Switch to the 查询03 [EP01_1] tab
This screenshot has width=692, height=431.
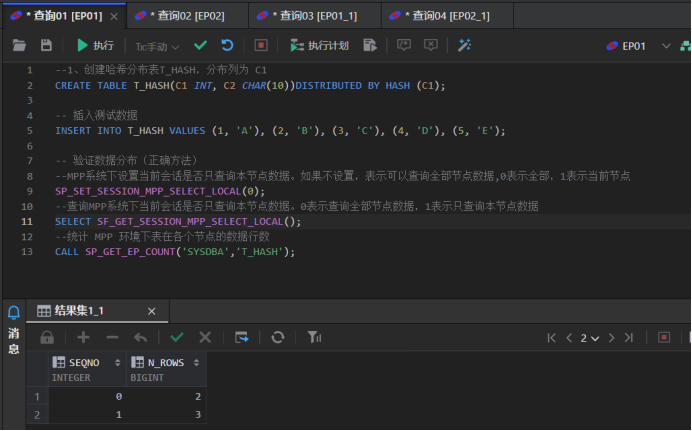pos(314,16)
